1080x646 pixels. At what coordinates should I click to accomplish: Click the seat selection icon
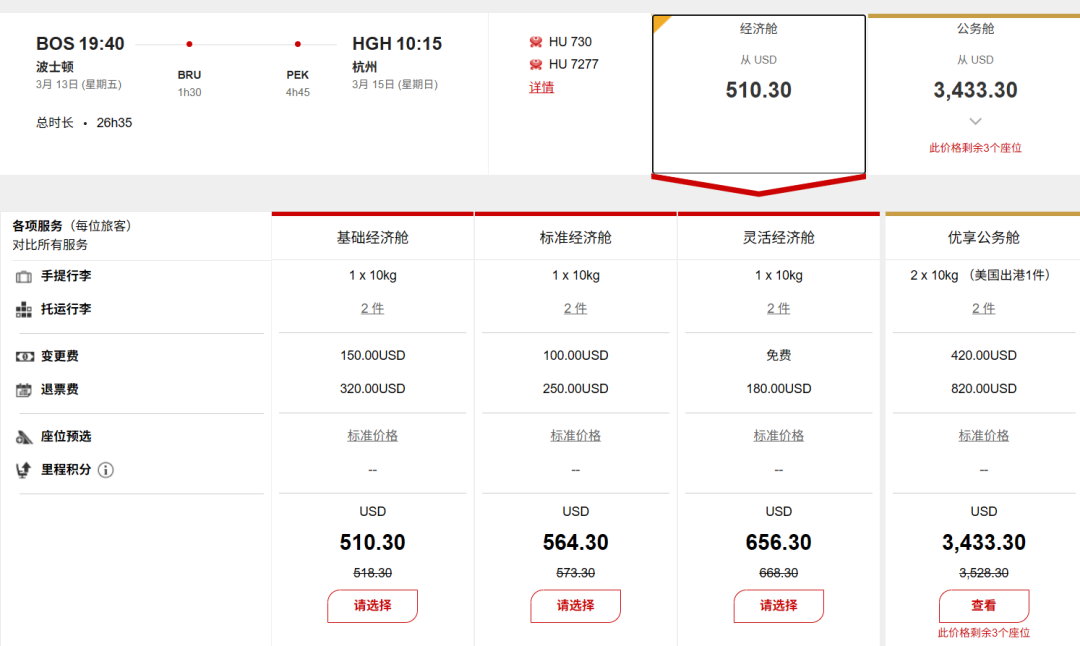point(24,437)
